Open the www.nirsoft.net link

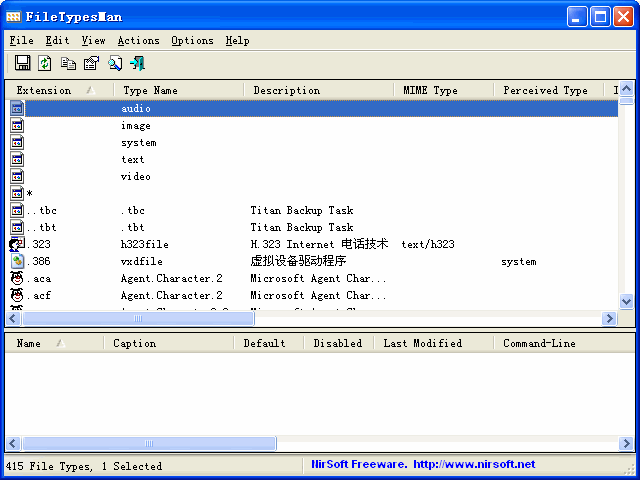[474, 464]
